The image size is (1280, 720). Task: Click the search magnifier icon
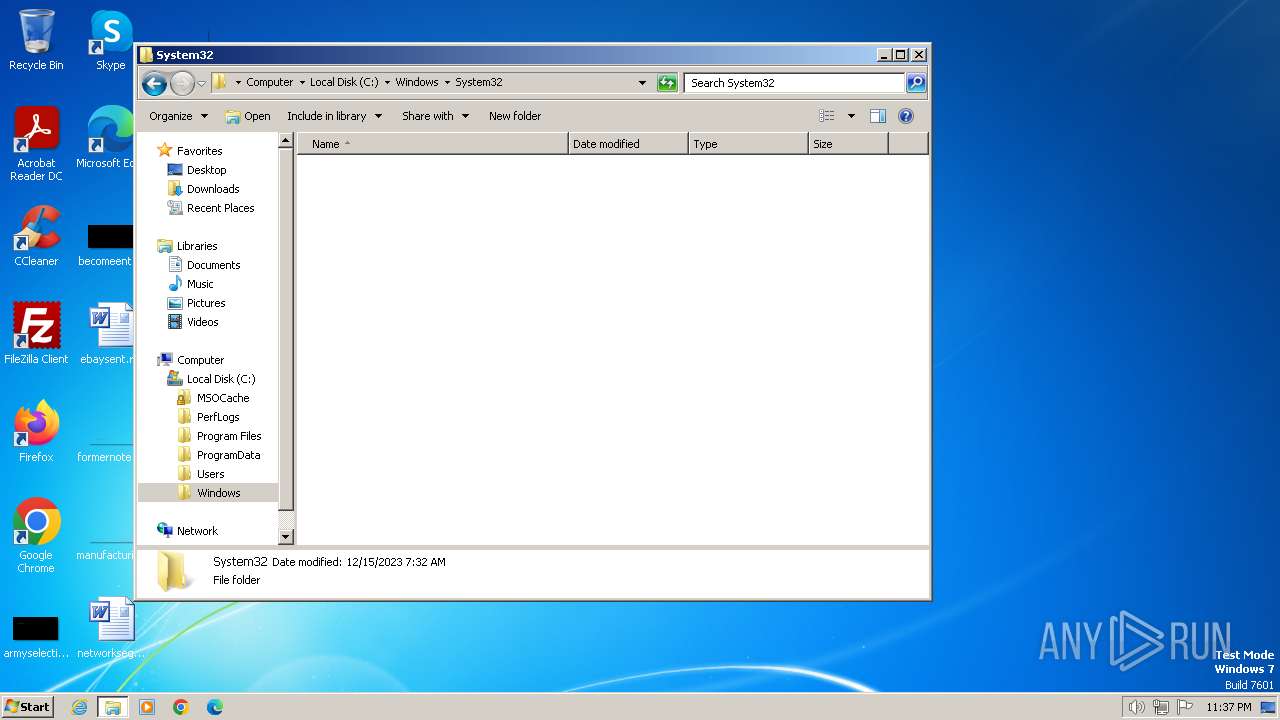(916, 83)
